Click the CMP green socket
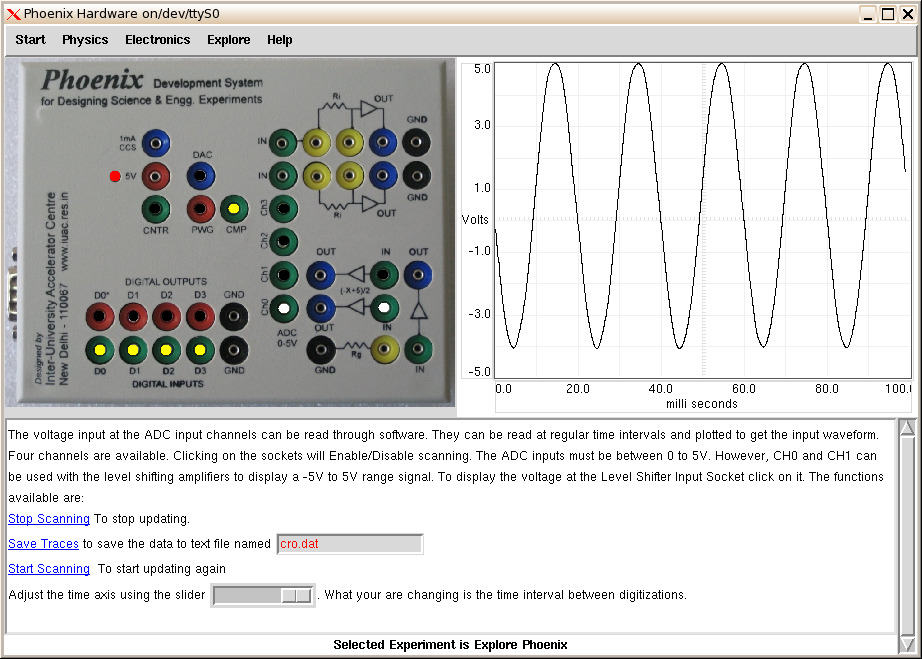 coord(234,209)
